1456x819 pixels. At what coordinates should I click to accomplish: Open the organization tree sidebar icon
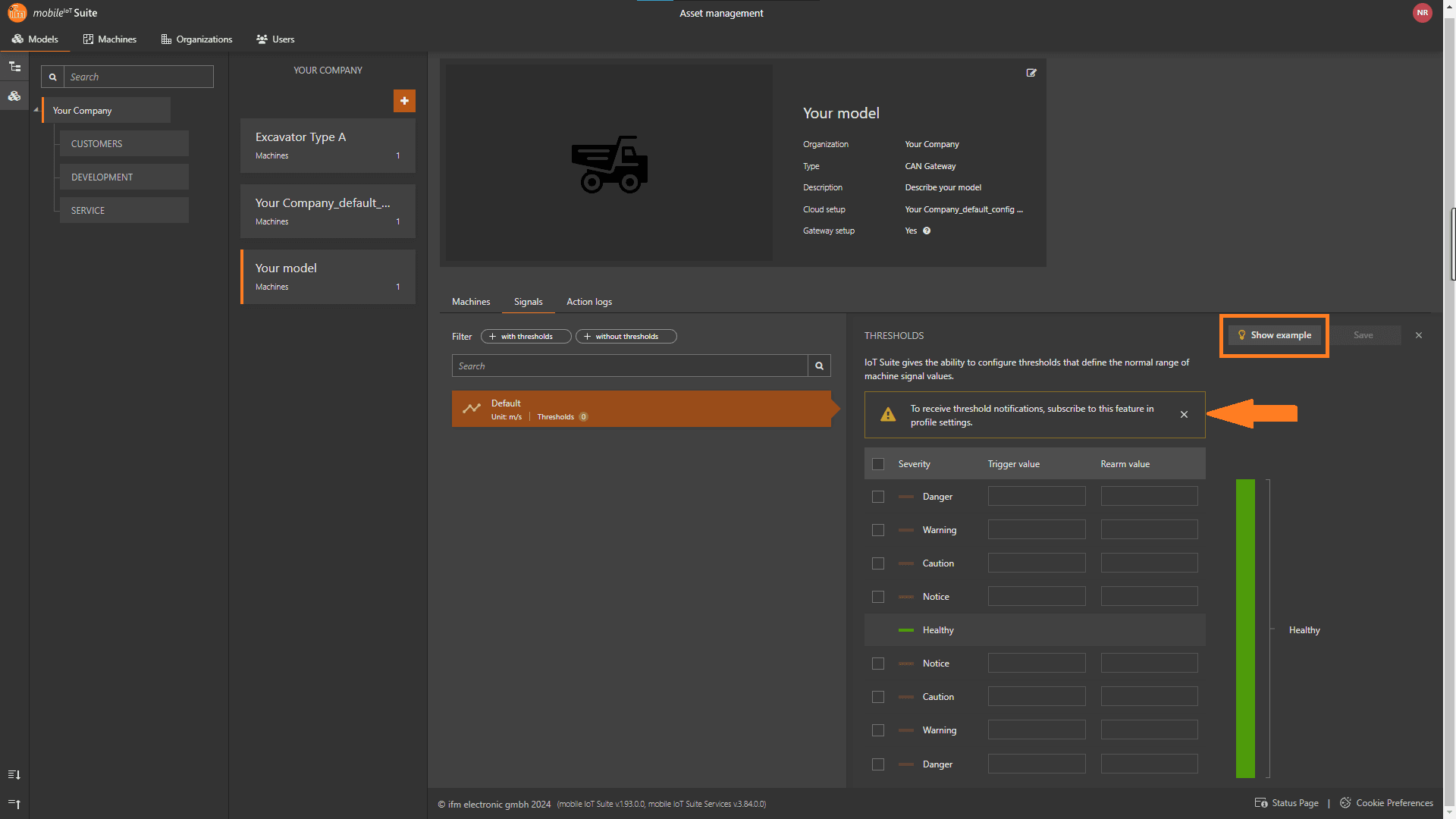(x=14, y=67)
